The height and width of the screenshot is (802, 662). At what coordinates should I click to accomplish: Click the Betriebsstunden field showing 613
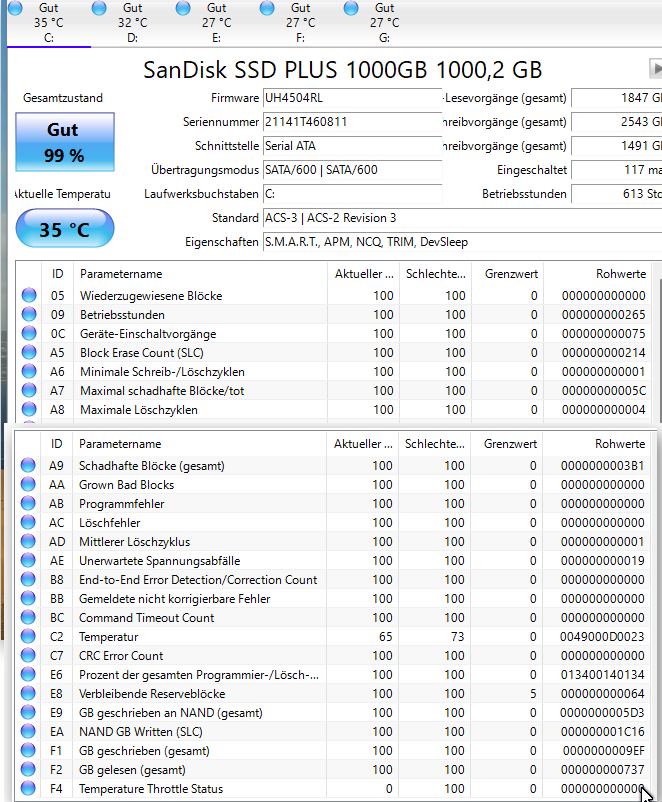click(x=616, y=194)
